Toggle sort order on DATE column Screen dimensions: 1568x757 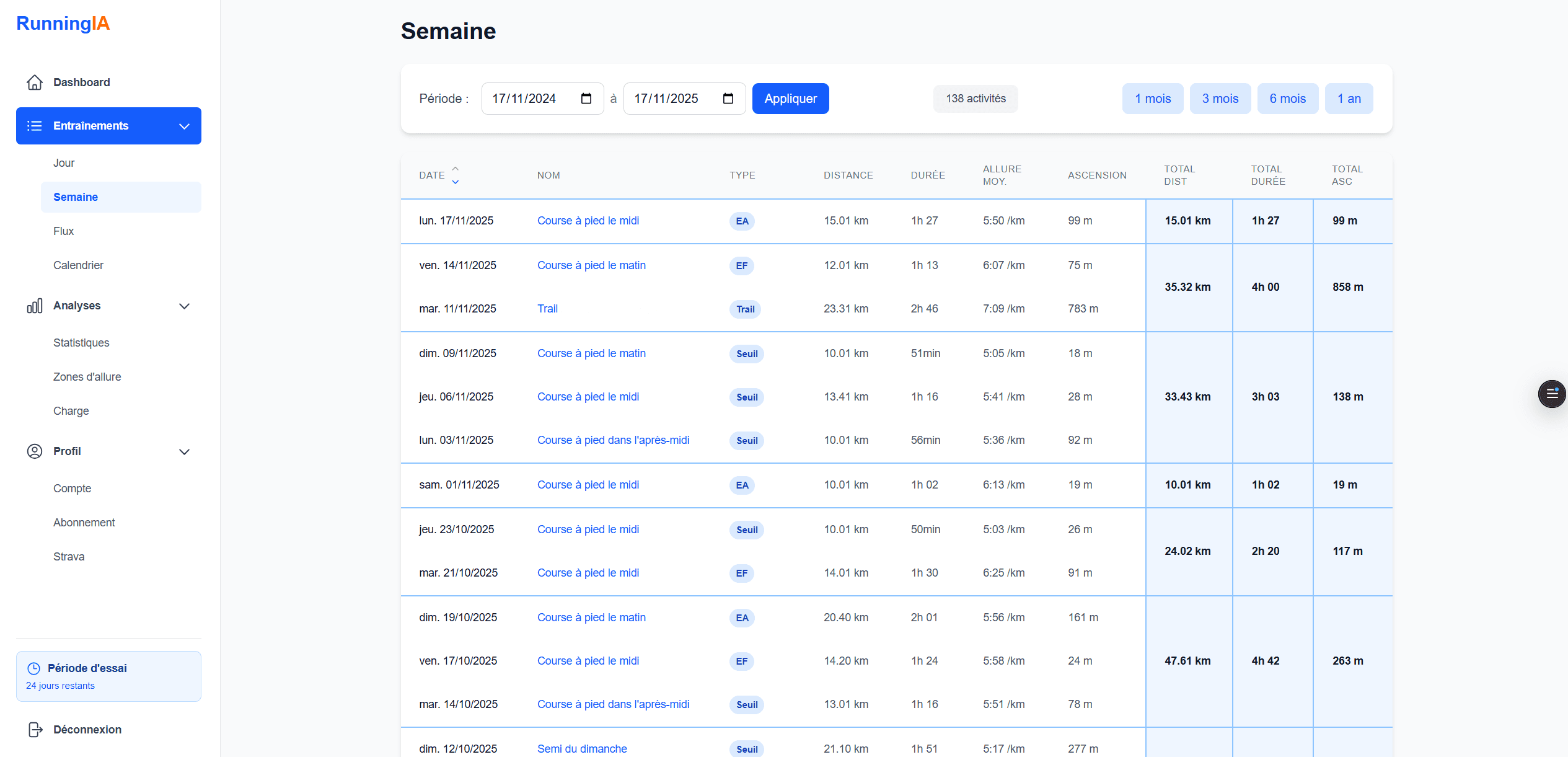coord(455,175)
